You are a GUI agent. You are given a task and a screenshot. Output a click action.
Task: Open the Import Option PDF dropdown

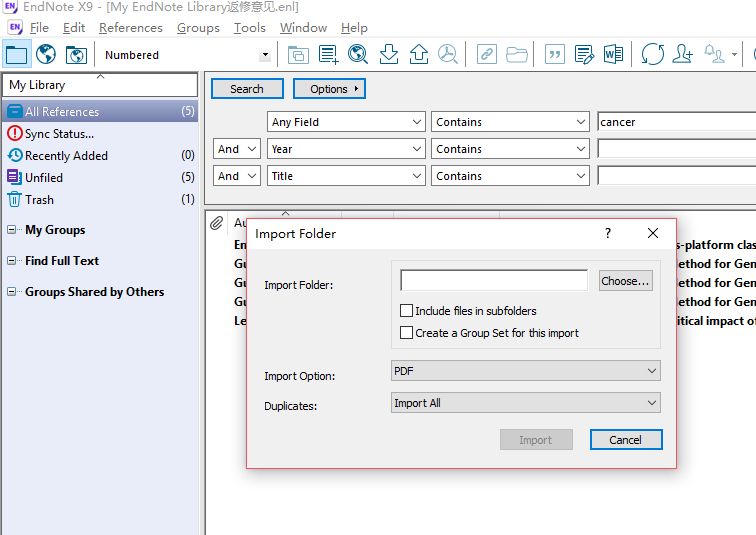click(x=525, y=371)
